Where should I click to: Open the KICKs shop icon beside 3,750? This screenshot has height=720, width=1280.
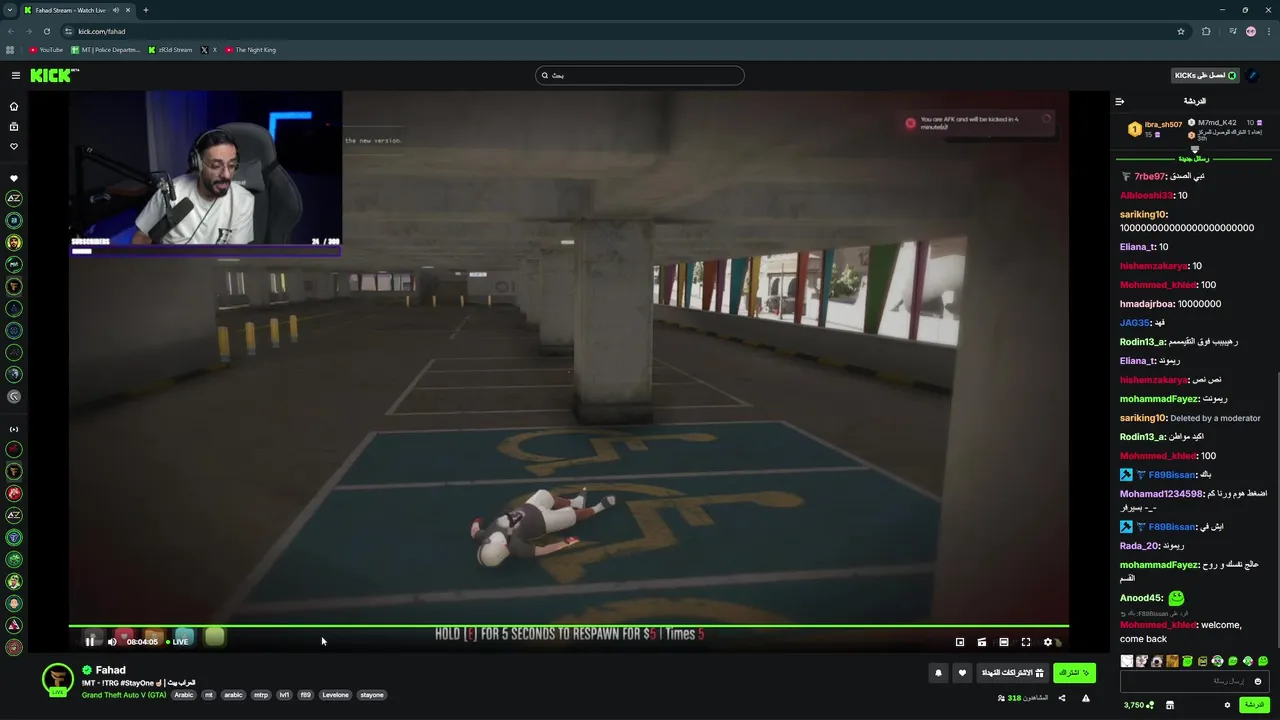(x=1170, y=705)
